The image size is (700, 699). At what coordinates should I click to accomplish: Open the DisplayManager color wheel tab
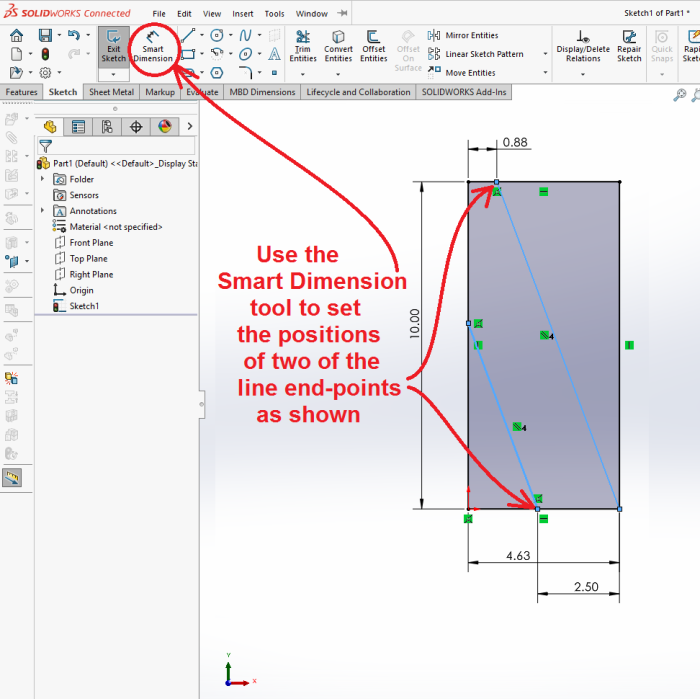tap(164, 127)
